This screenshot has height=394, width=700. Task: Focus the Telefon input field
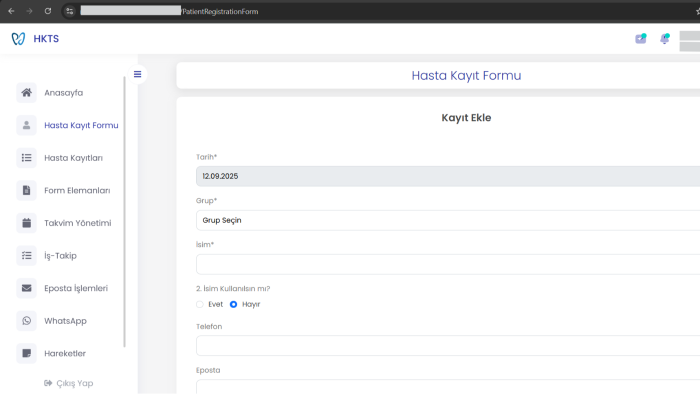(x=448, y=345)
